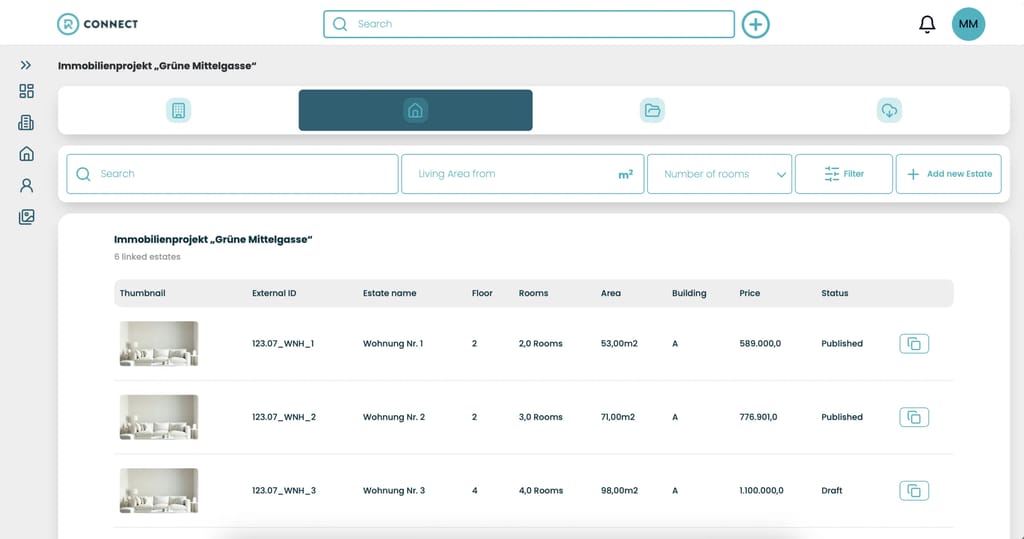Click the 2,0 Rooms cell
Screen dimensions: 1024x539
pos(541,344)
